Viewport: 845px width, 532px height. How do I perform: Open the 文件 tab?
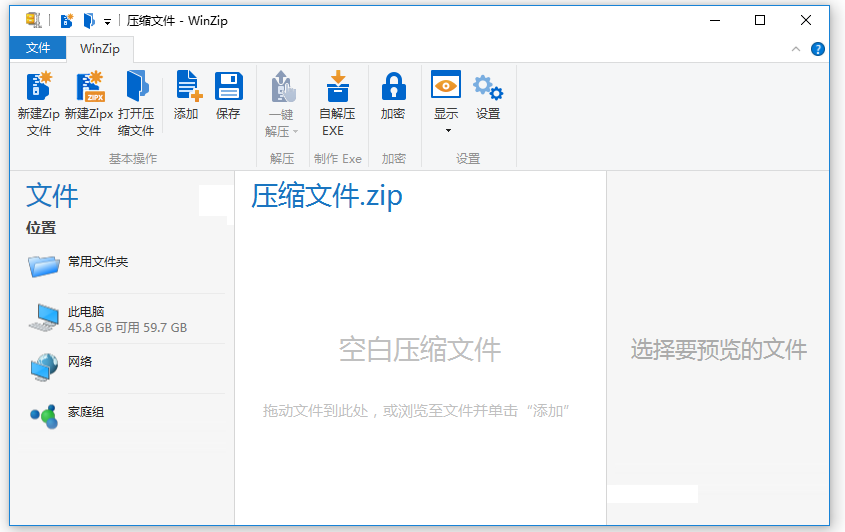[x=38, y=48]
